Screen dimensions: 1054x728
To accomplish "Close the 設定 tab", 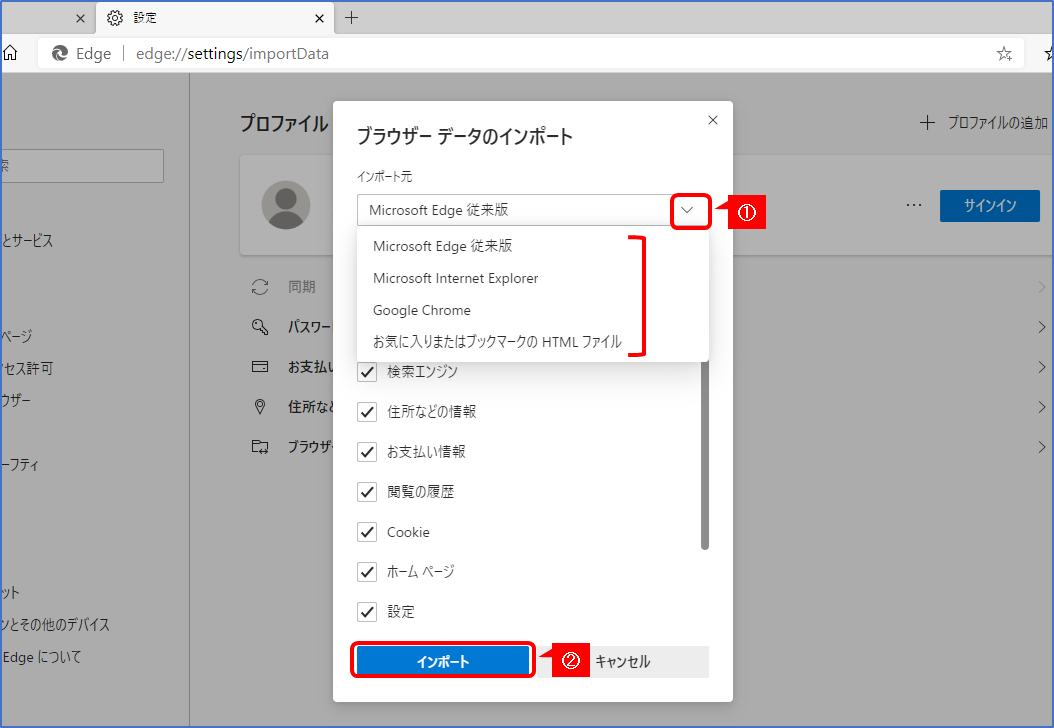I will click(x=319, y=18).
